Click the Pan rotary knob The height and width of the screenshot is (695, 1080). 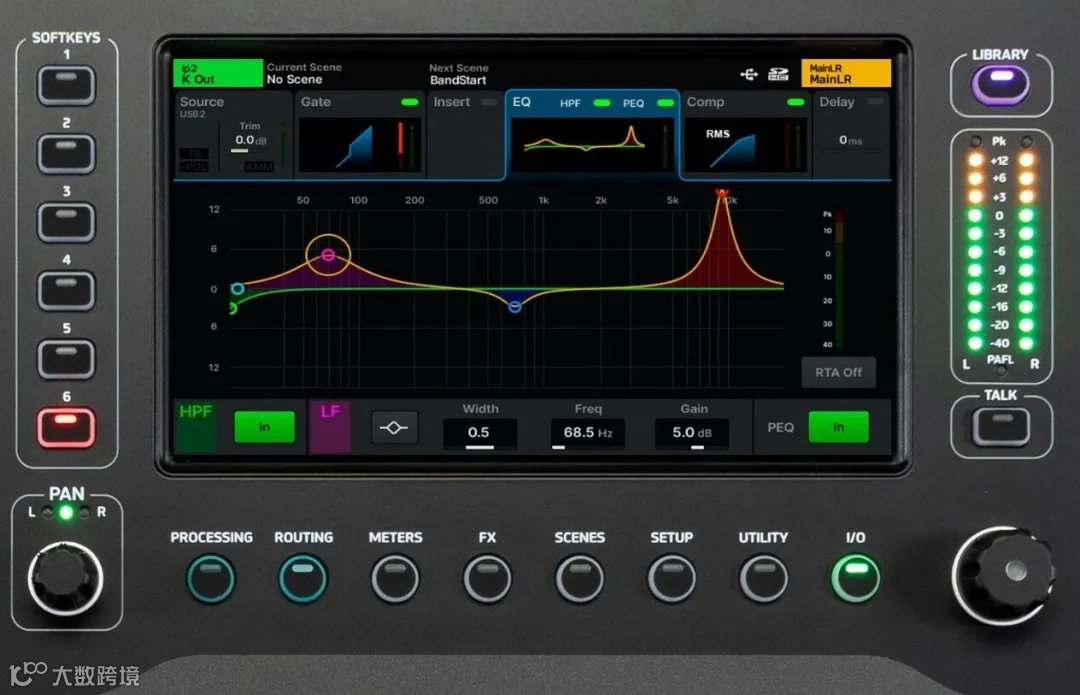click(x=65, y=579)
